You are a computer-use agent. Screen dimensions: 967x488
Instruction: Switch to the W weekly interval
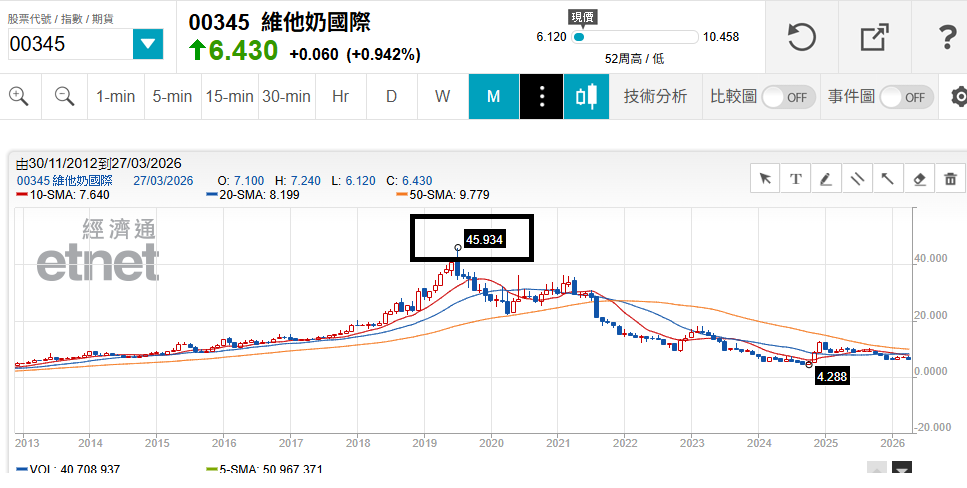[443, 97]
